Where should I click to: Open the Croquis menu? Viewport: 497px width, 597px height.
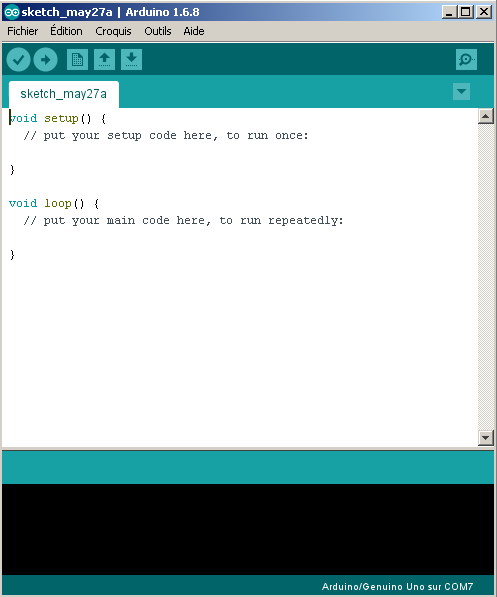[x=113, y=31]
